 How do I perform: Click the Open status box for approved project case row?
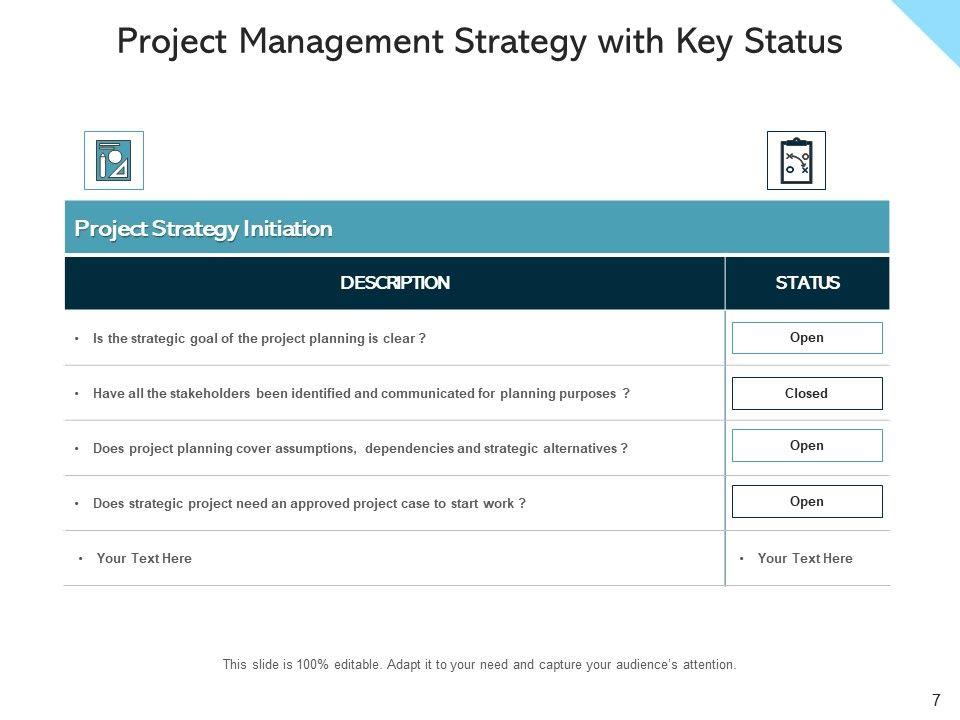pos(807,502)
